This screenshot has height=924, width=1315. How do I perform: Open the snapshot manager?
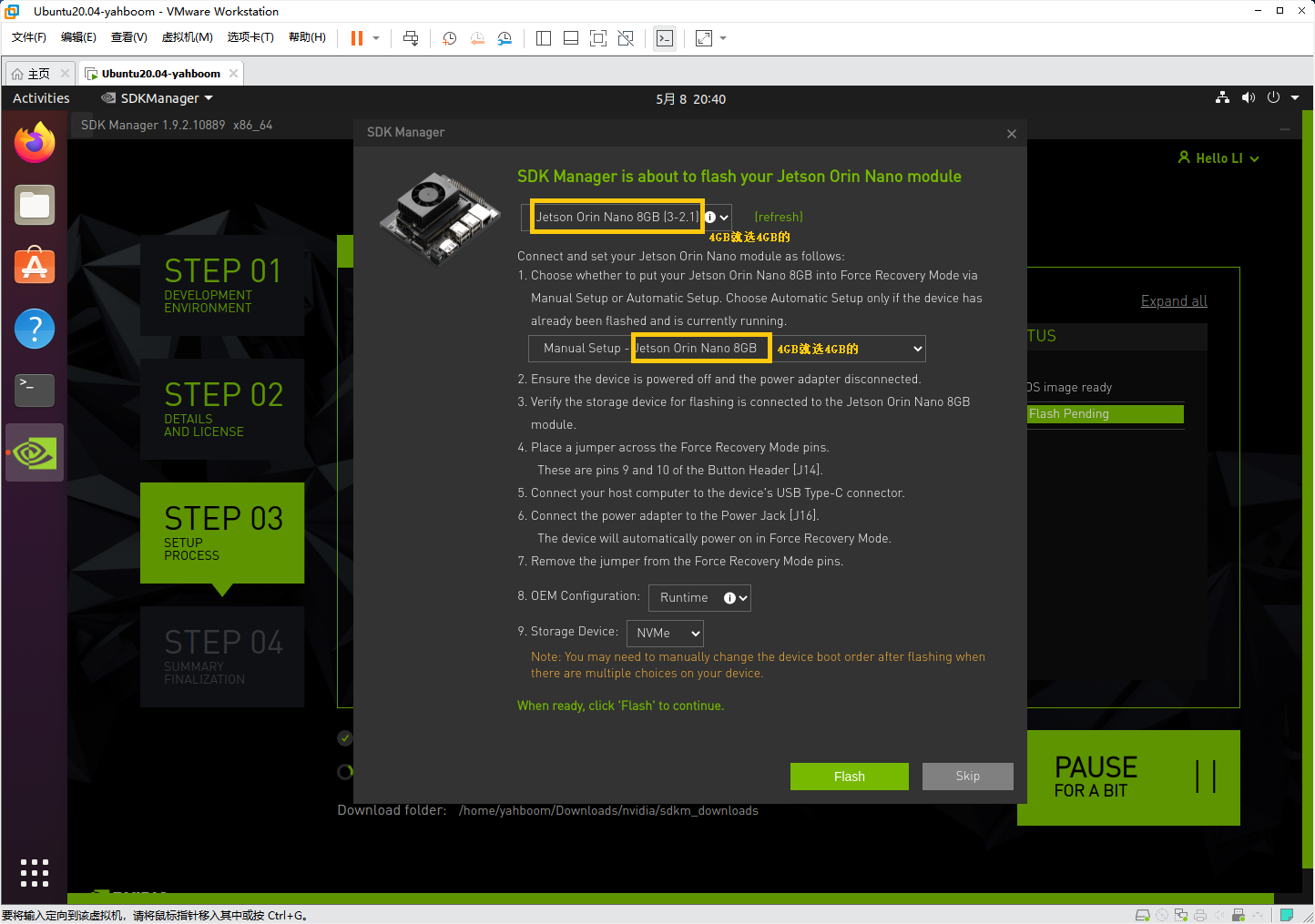click(x=505, y=38)
